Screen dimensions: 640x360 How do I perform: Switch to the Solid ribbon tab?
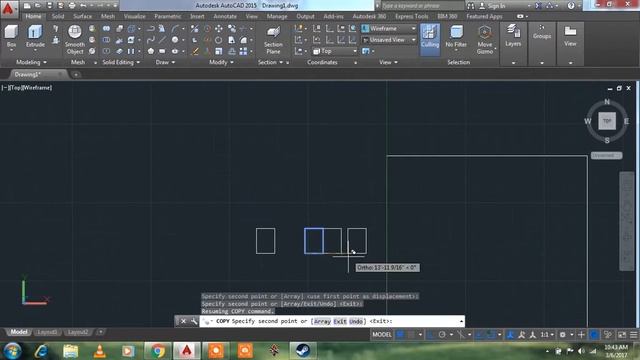[58, 16]
